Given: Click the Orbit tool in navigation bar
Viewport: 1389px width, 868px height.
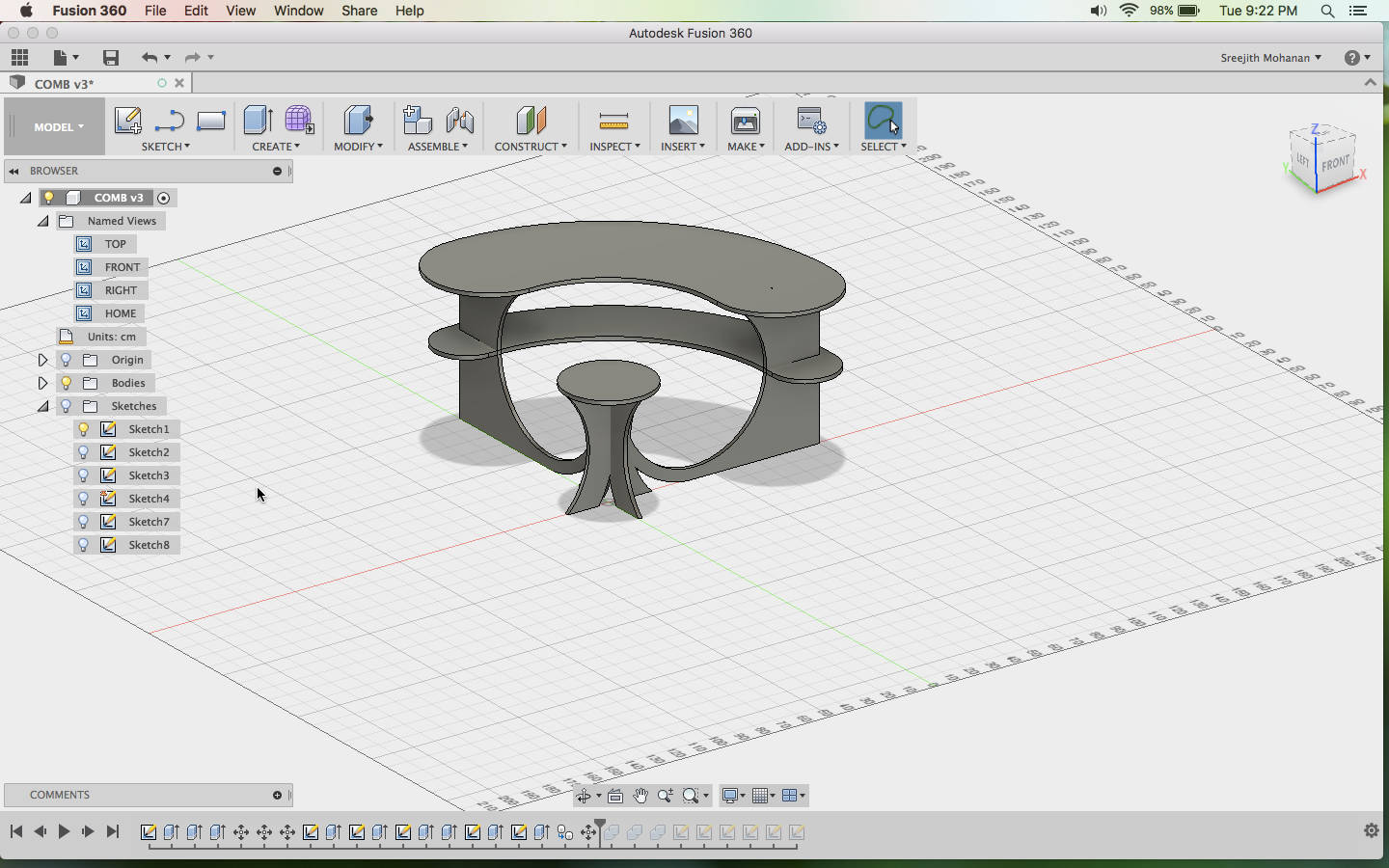Looking at the screenshot, I should coord(584,796).
